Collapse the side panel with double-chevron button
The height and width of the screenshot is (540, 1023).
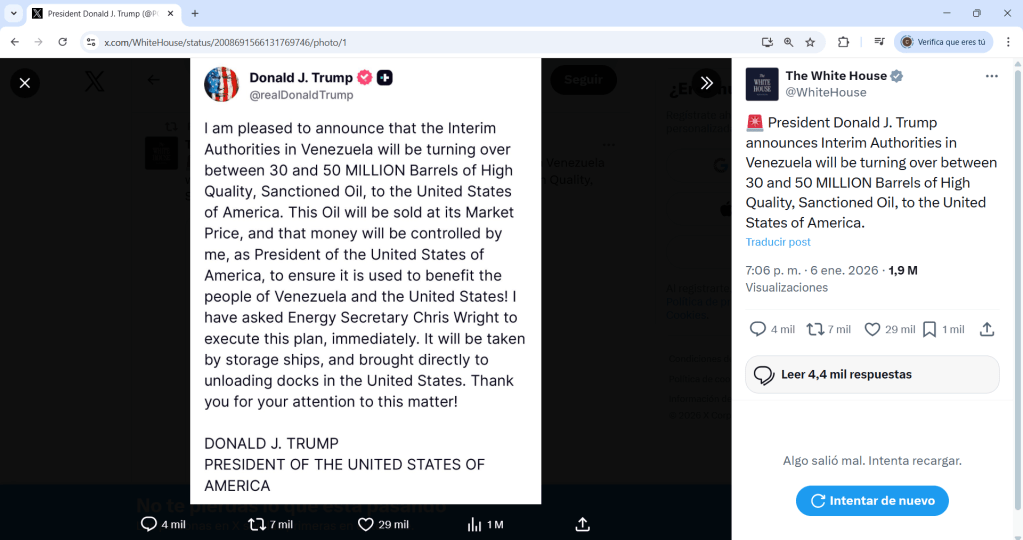tap(706, 83)
